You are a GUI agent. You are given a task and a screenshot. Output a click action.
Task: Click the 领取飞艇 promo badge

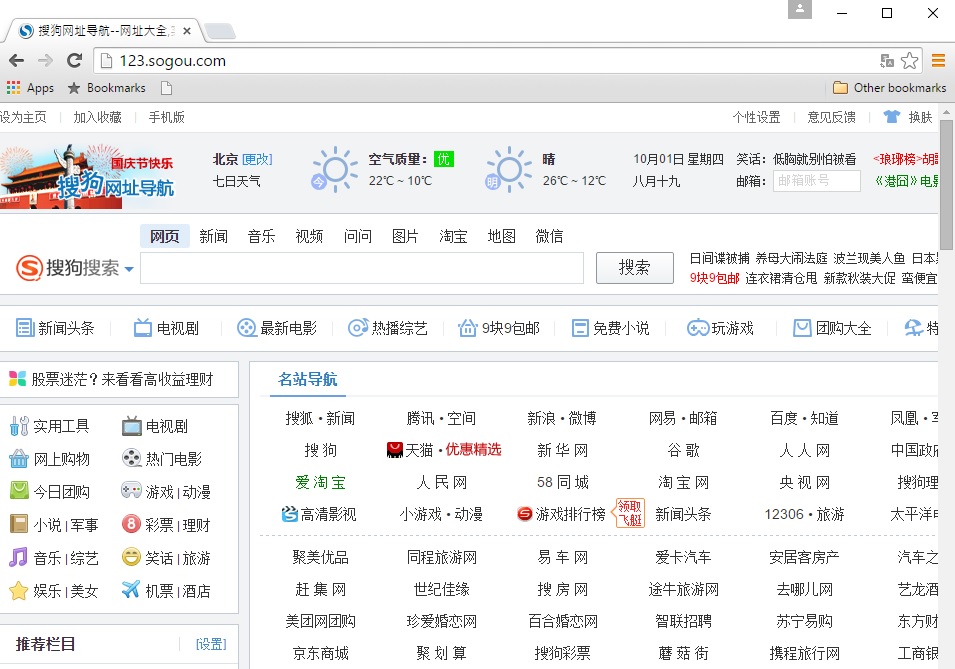[630, 512]
